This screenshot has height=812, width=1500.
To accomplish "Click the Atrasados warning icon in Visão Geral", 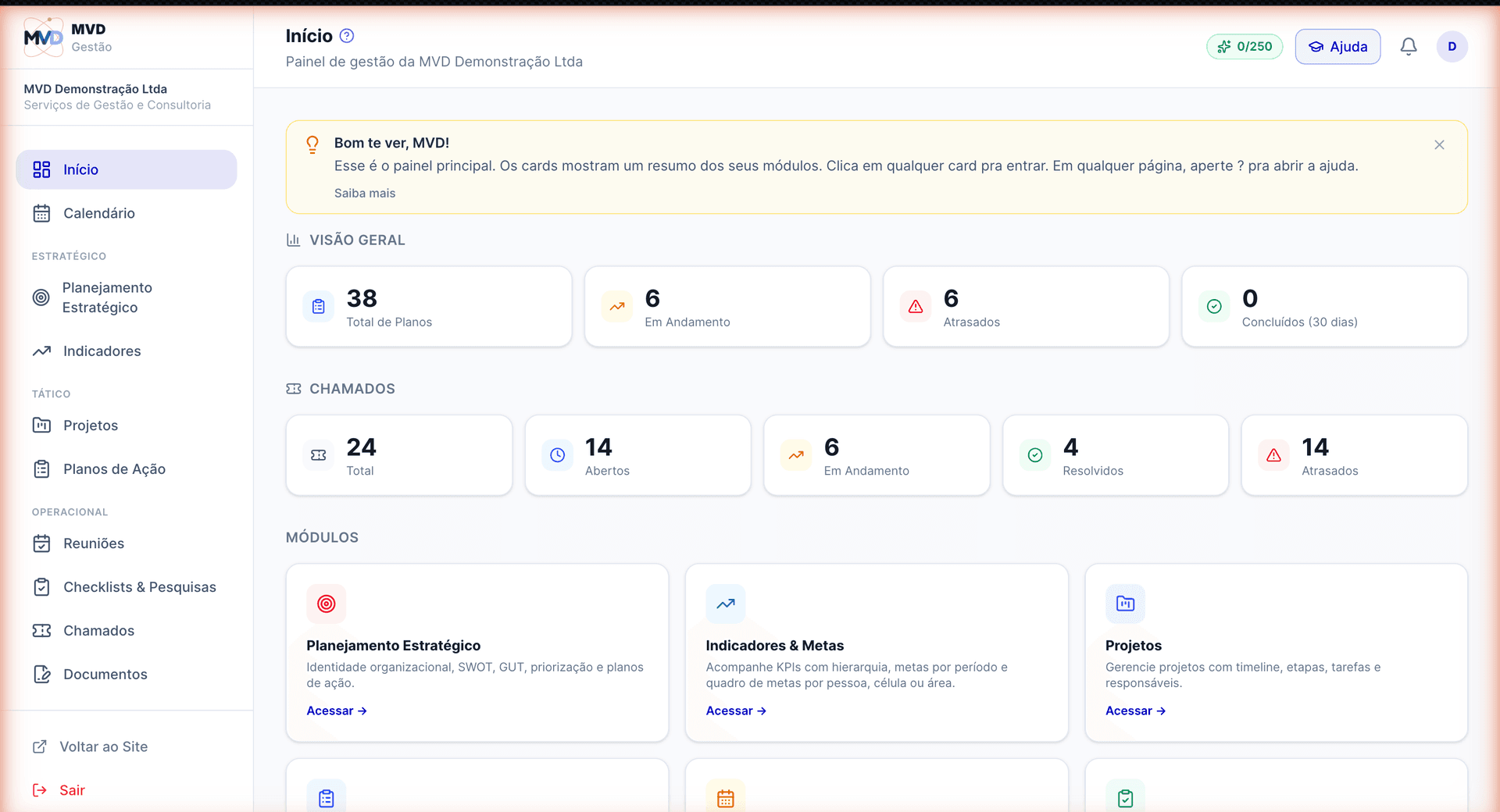I will pos(916,307).
